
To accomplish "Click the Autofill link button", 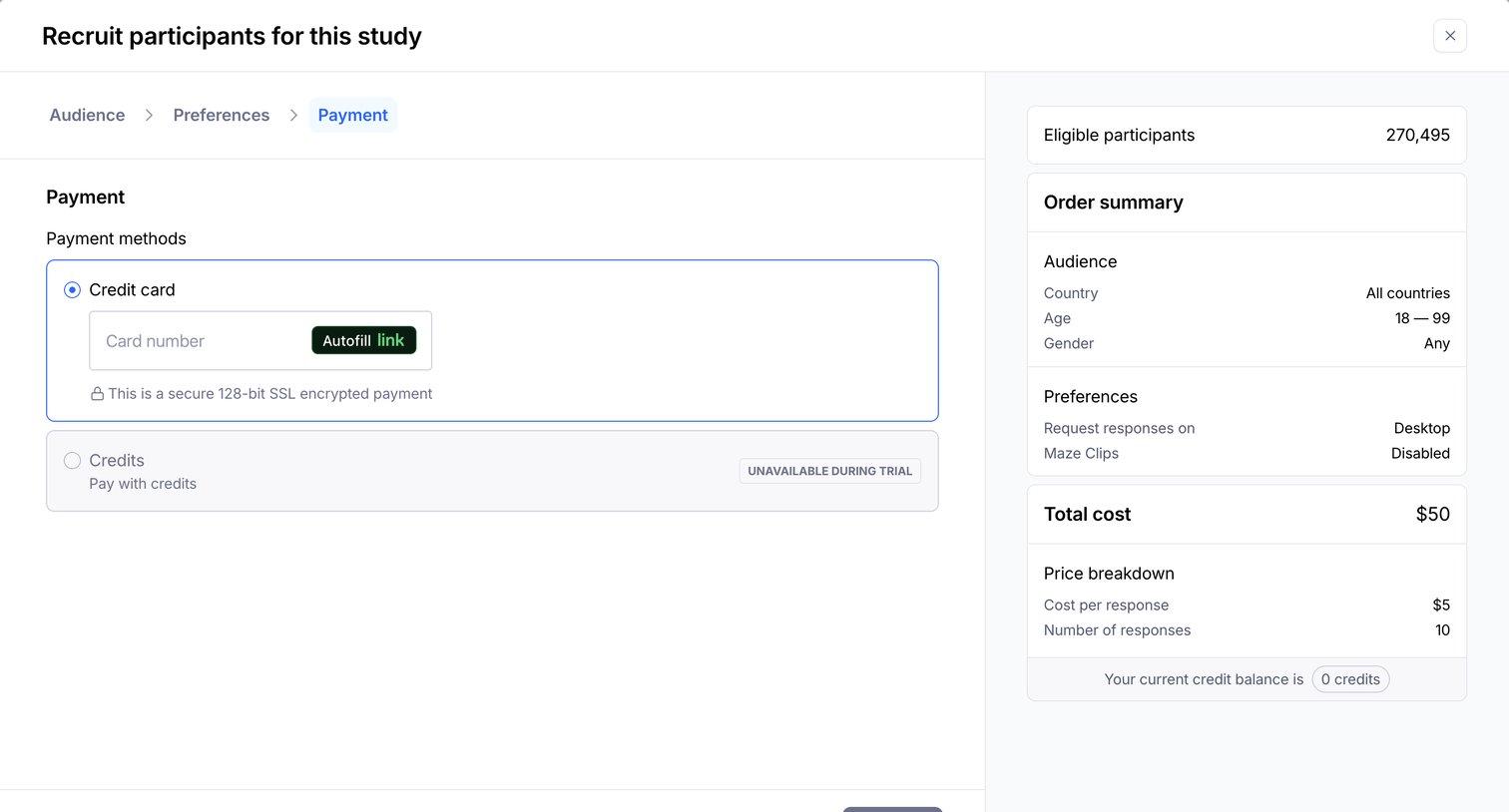I will pyautogui.click(x=363, y=340).
